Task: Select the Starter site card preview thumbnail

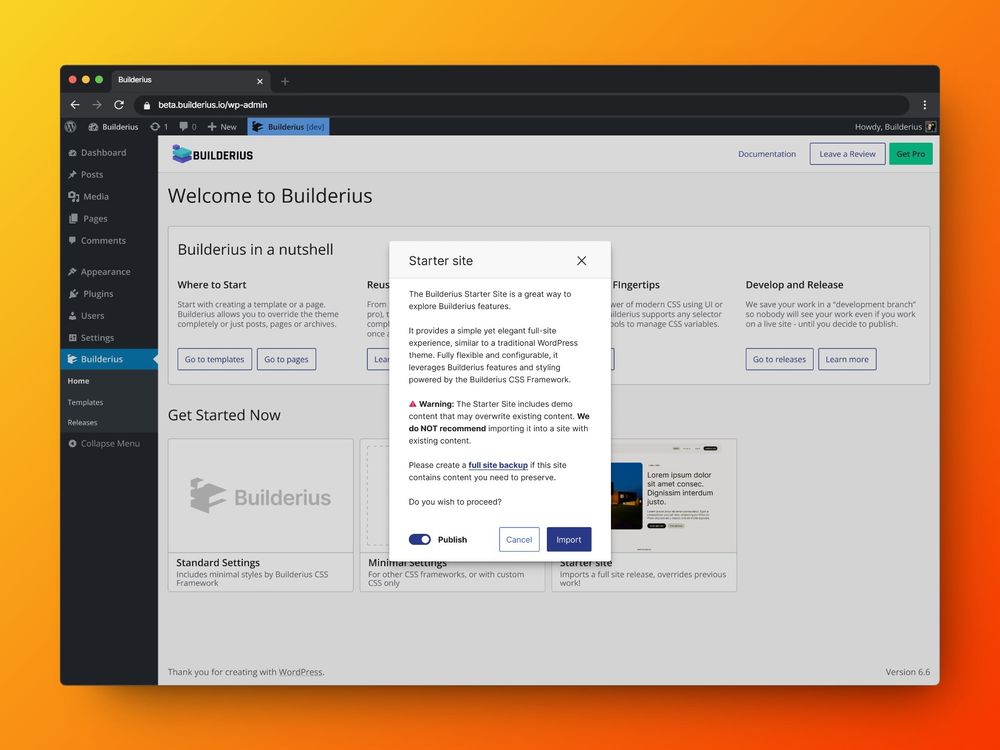Action: pos(673,496)
